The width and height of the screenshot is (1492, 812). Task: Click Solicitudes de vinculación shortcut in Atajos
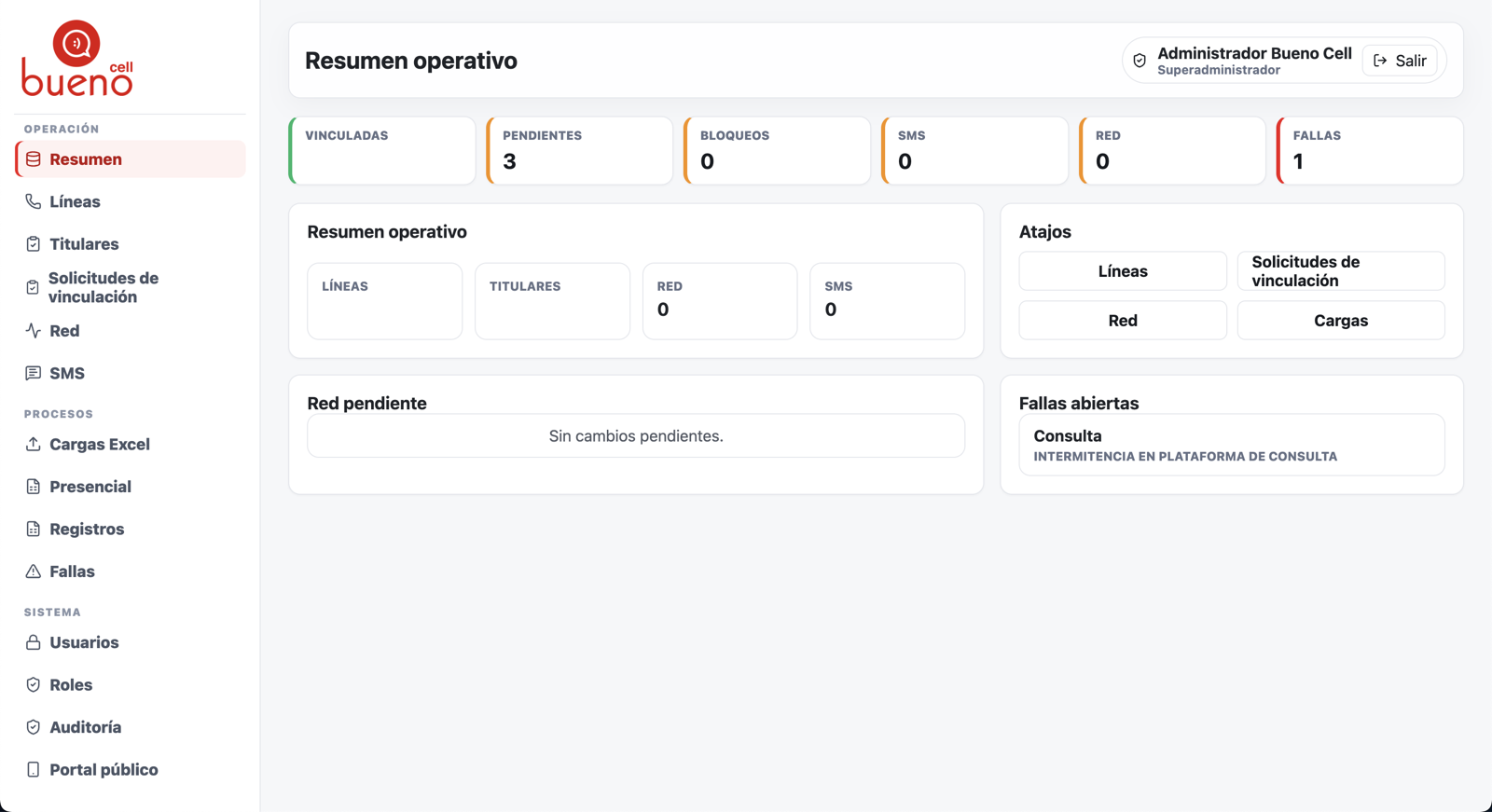(1341, 271)
